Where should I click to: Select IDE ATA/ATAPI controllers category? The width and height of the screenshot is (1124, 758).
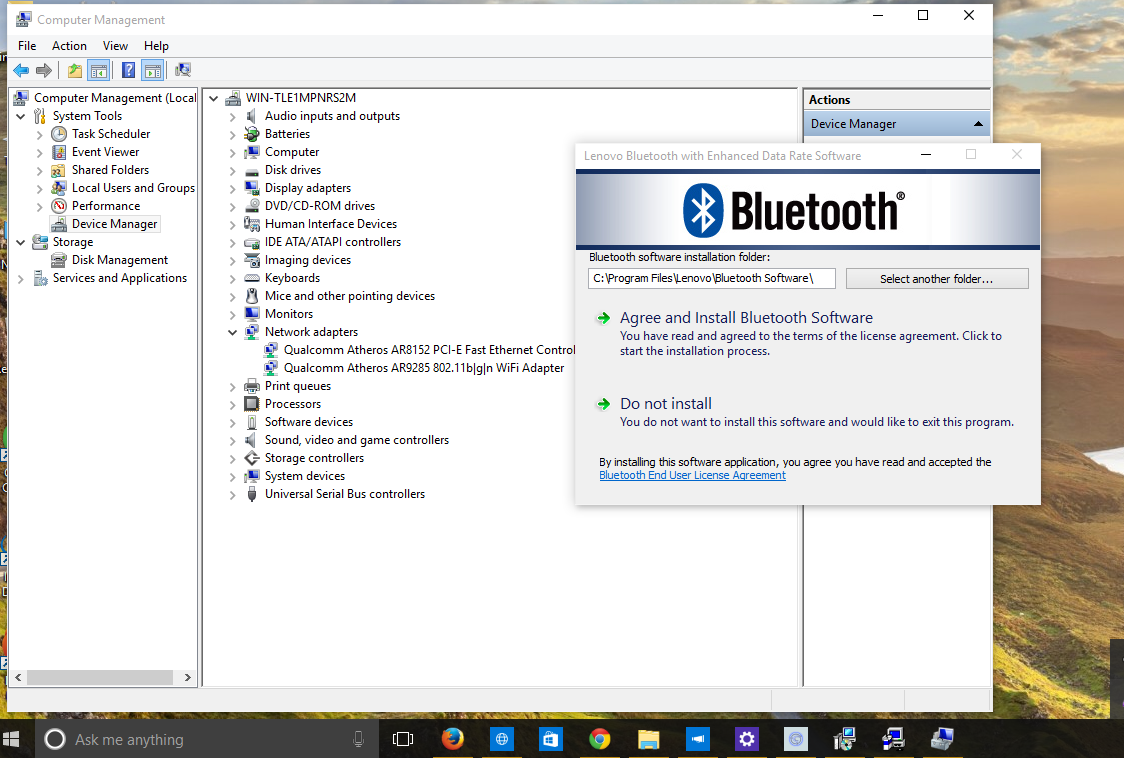coord(333,242)
